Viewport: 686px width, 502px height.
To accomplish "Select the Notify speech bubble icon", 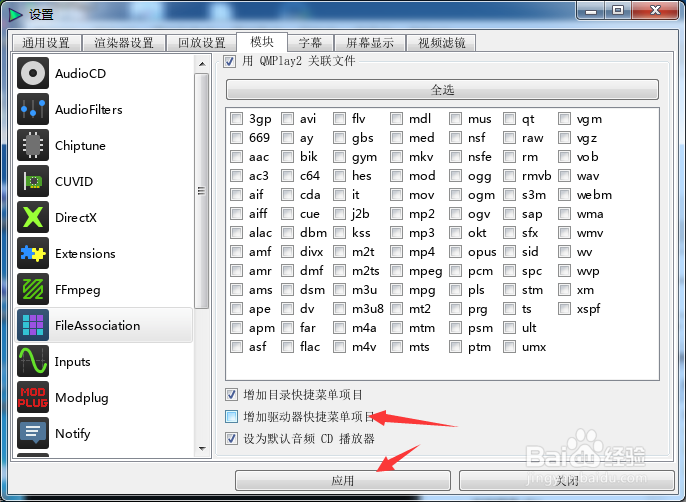I will (33, 433).
